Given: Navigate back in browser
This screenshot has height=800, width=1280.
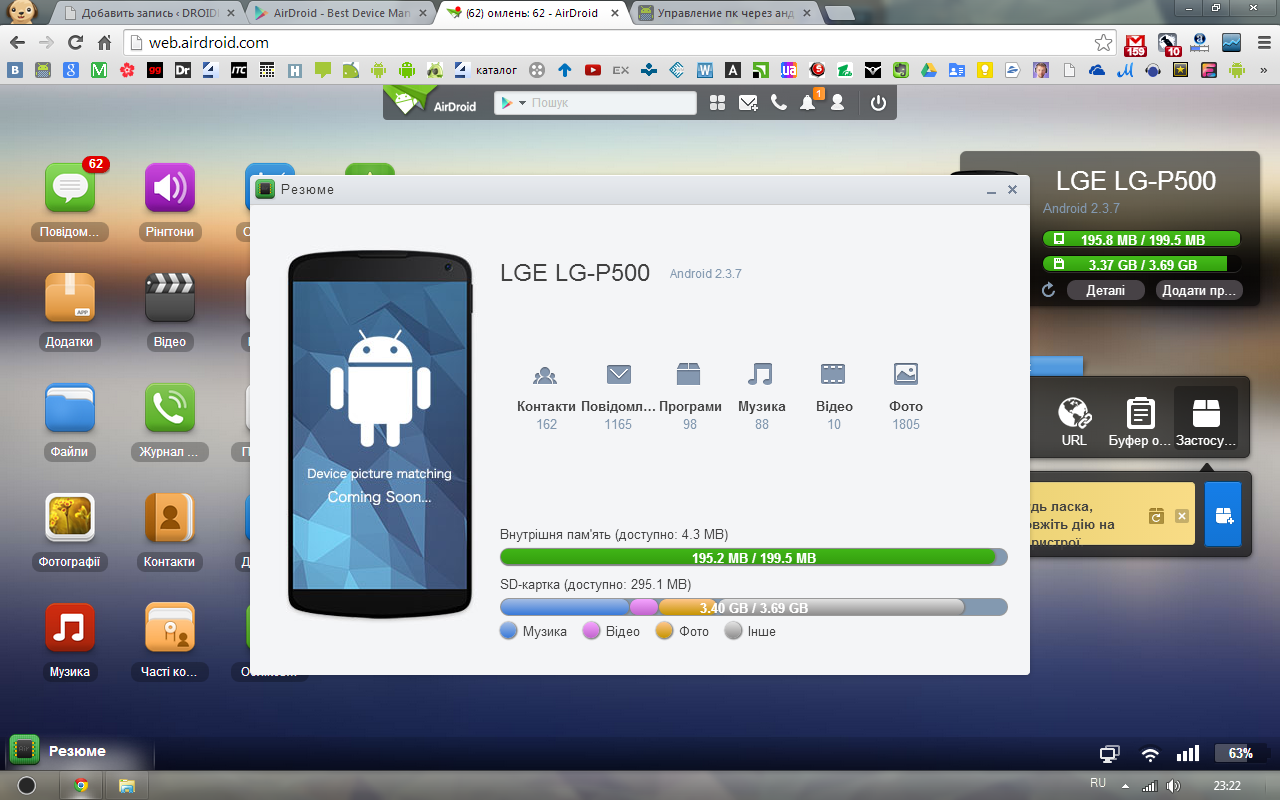Looking at the screenshot, I should 17,43.
